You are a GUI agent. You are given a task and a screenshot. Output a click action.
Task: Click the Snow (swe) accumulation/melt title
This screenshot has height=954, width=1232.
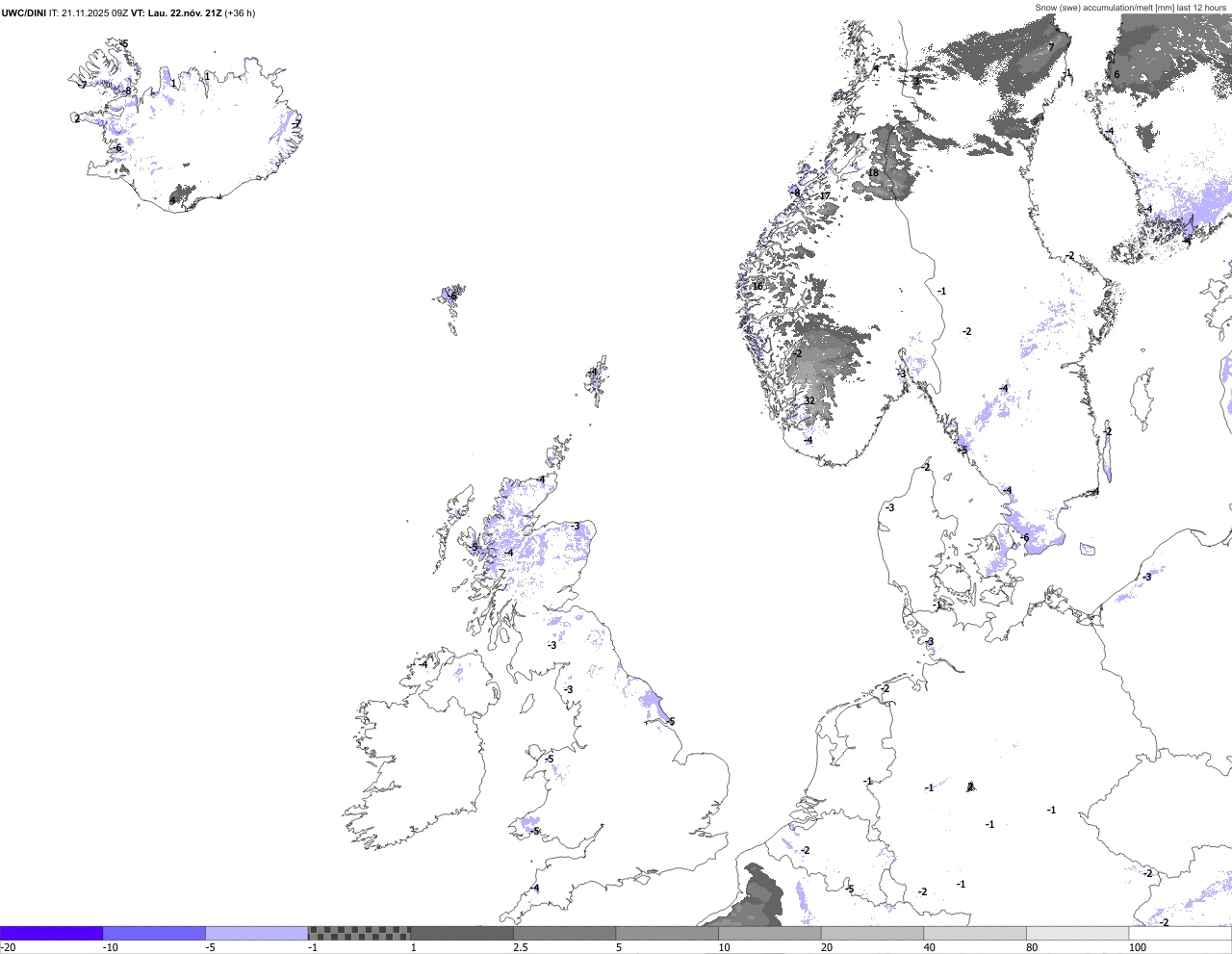pyautogui.click(x=1131, y=7)
